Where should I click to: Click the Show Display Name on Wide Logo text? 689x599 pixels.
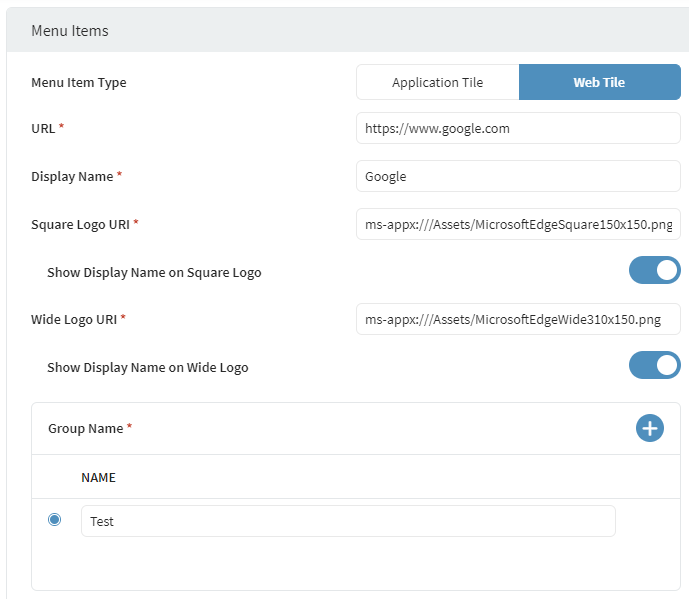(x=147, y=367)
